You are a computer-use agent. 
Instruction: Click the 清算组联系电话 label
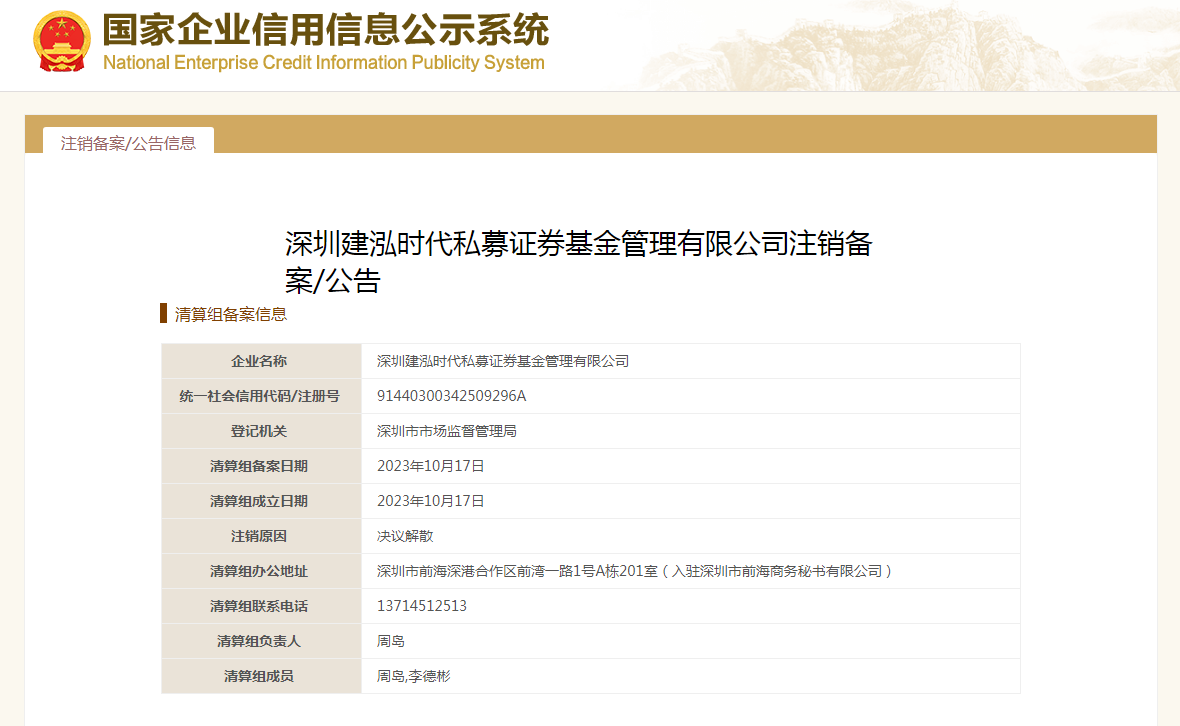pos(259,606)
